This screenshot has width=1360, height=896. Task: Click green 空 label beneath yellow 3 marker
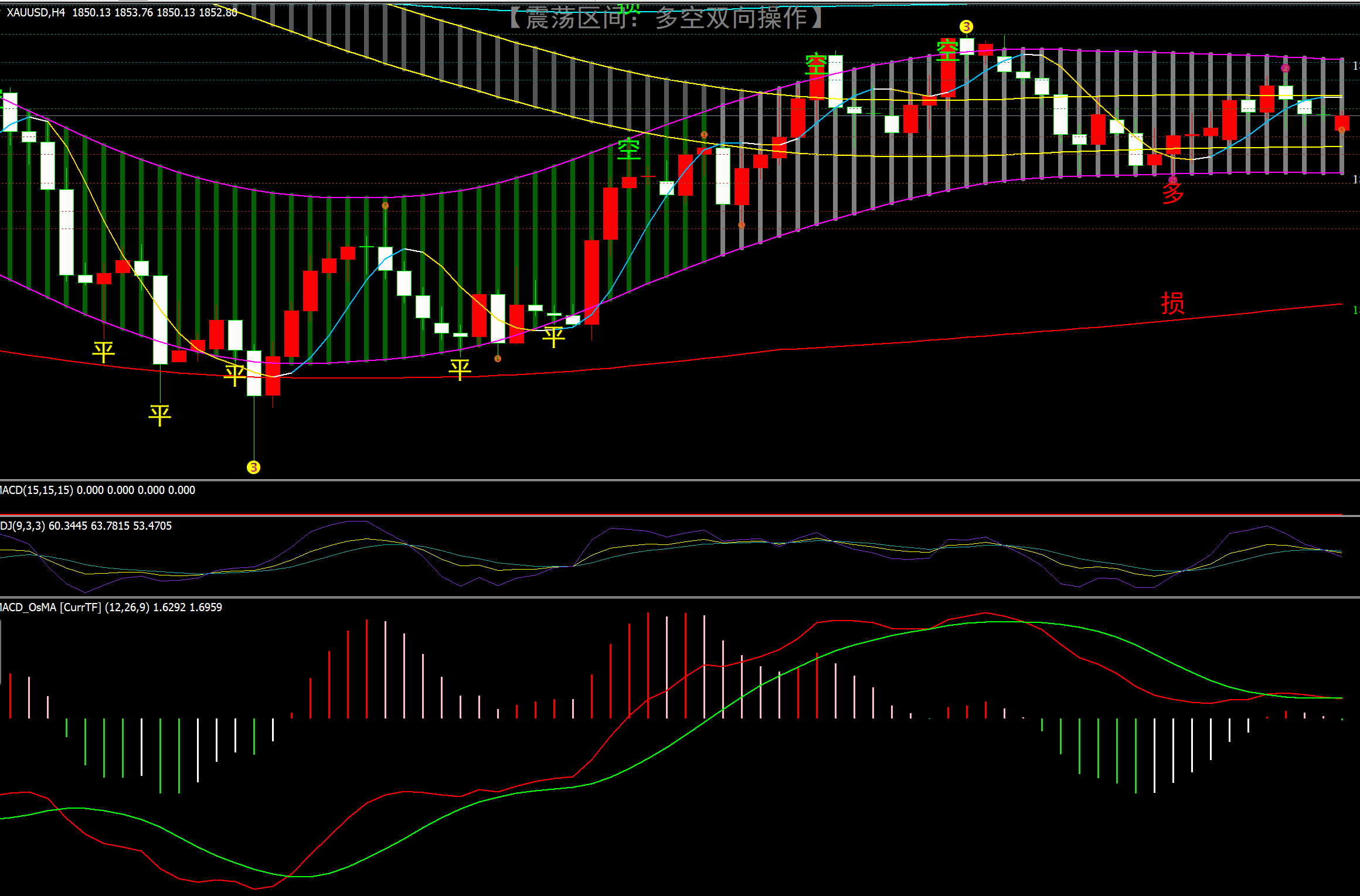[947, 50]
